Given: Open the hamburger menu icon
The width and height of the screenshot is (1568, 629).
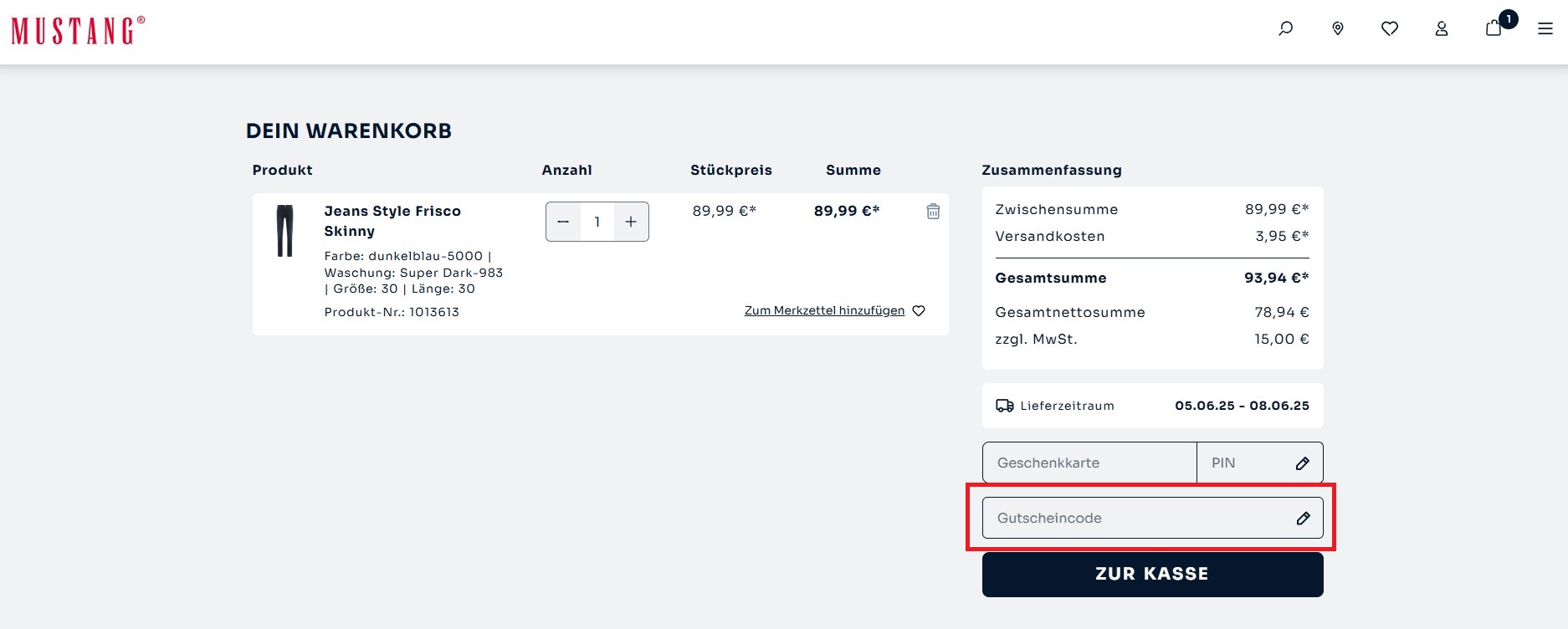Looking at the screenshot, I should pos(1545,28).
